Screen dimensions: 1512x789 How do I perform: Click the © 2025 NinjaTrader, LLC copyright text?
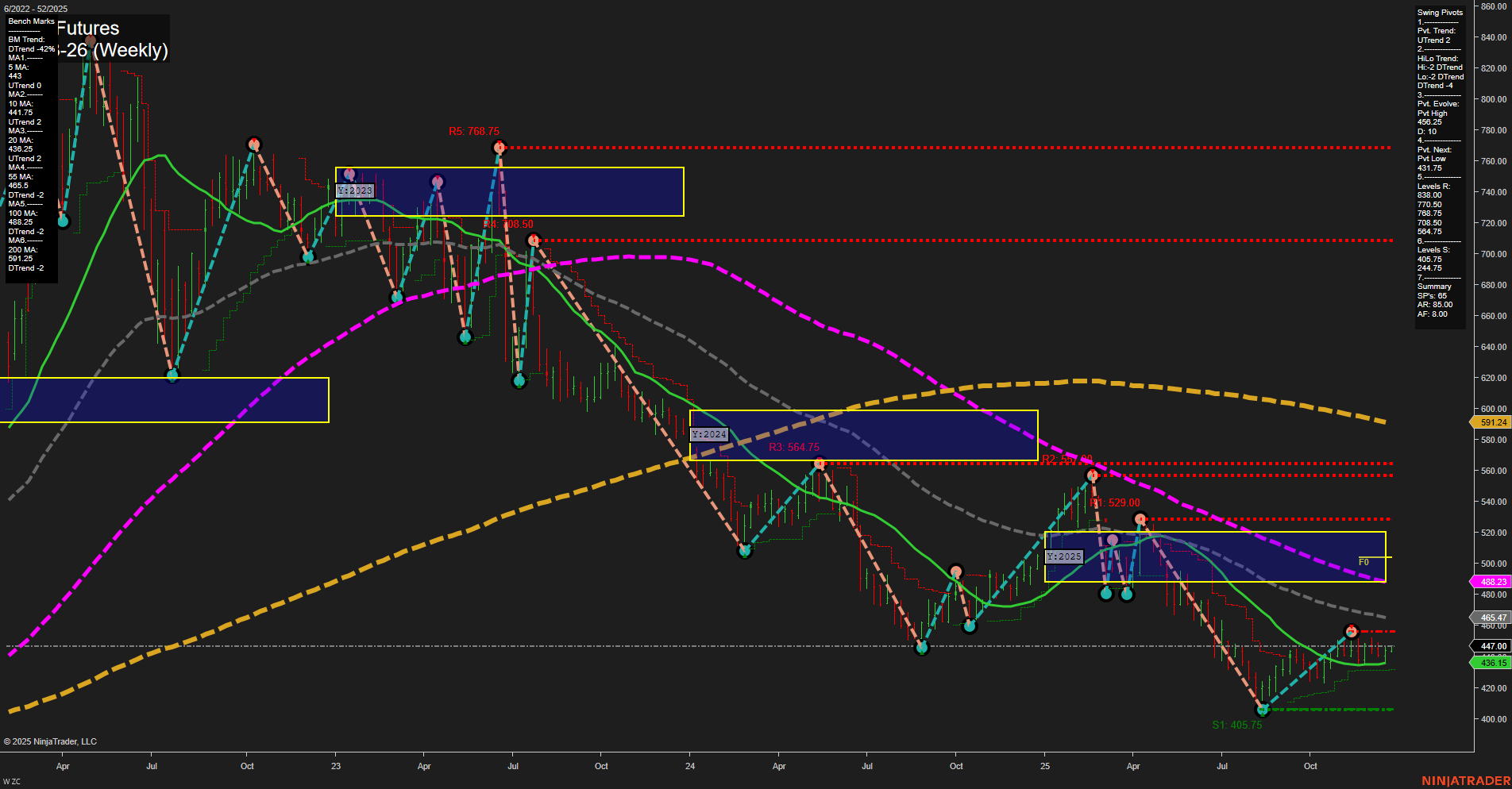(x=51, y=741)
